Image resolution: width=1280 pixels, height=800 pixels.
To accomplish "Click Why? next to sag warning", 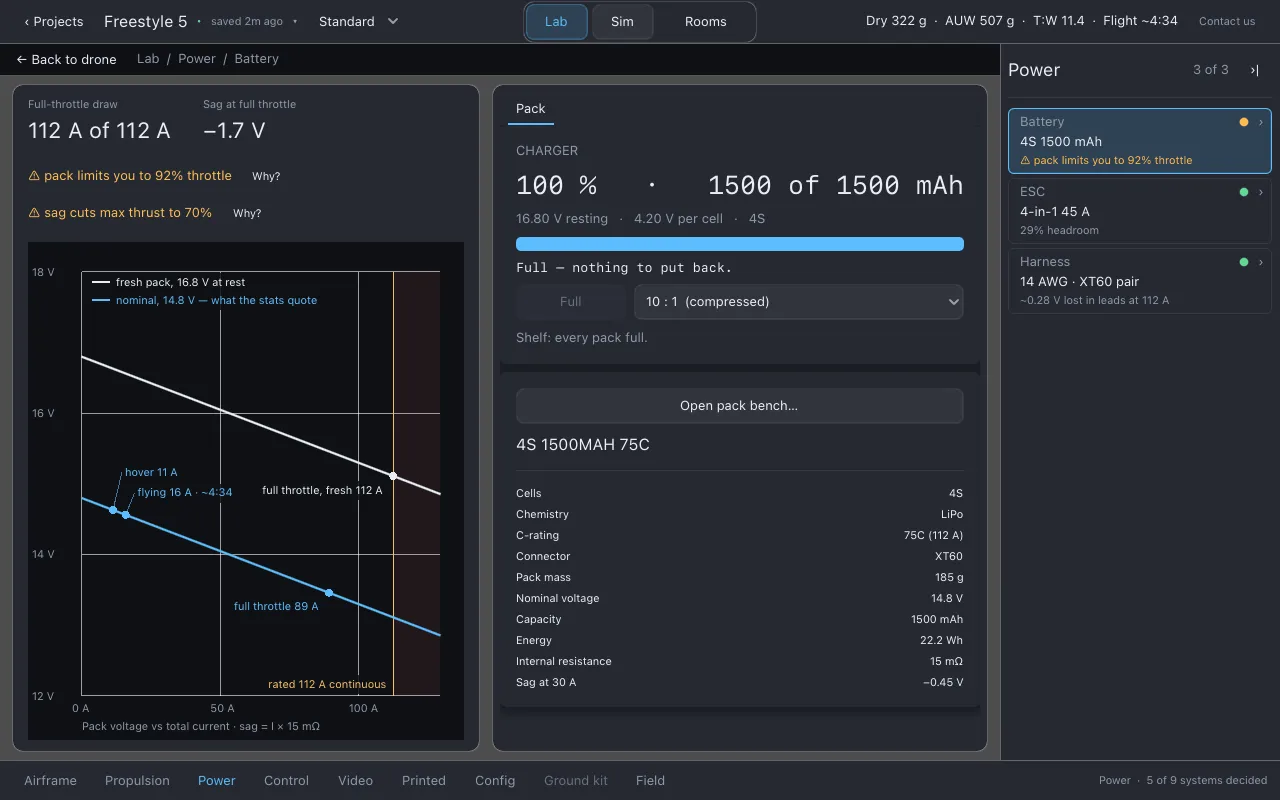I will 247,213.
